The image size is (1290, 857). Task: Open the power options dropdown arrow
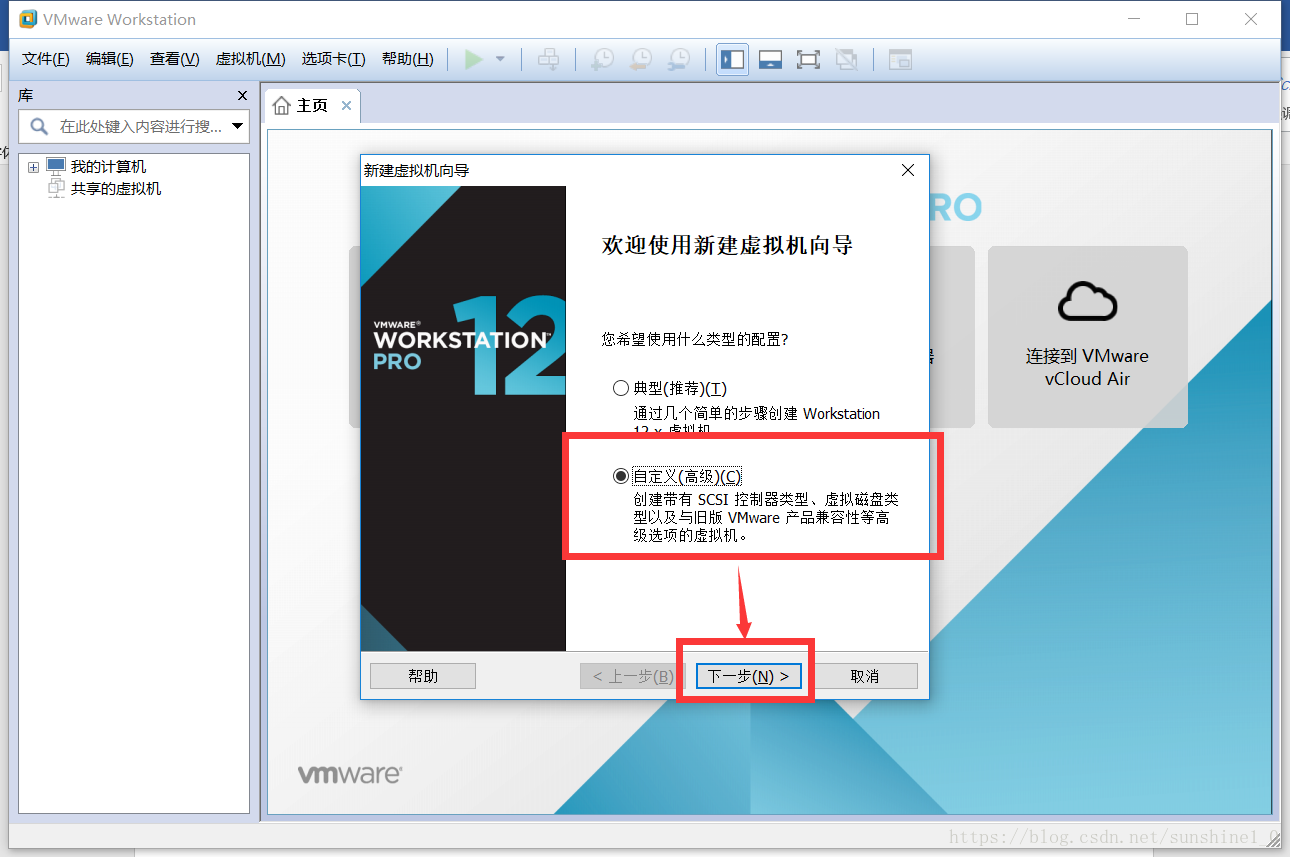point(497,59)
